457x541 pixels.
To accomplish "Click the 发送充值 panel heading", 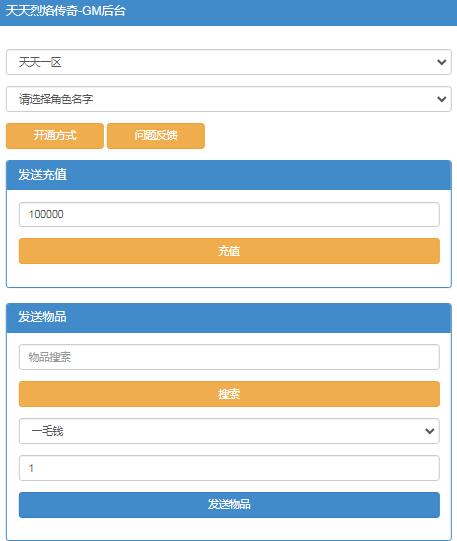I will pos(42,175).
